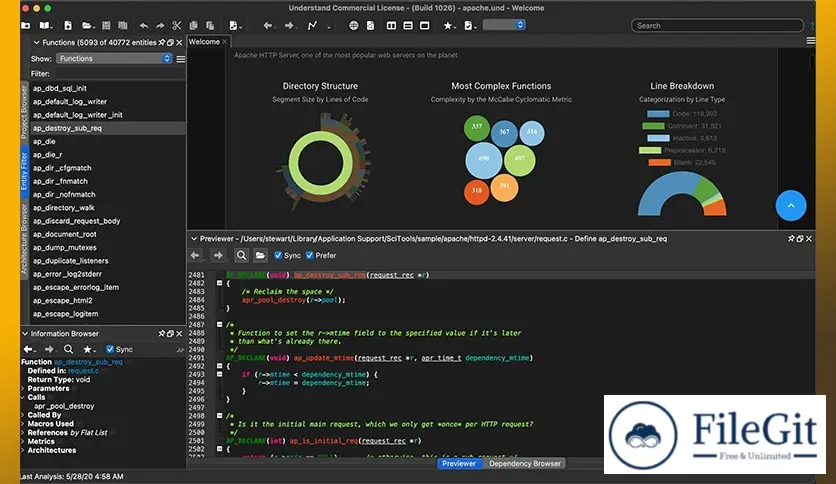Expand the Metrics node
The image size is (836, 484).
pyautogui.click(x=23, y=441)
